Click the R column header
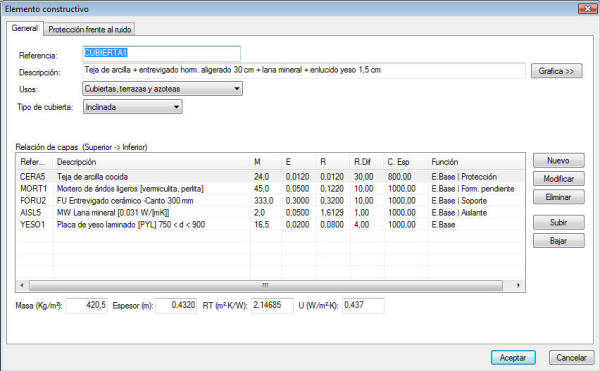Screen dimensions: 600x371 click(x=333, y=162)
